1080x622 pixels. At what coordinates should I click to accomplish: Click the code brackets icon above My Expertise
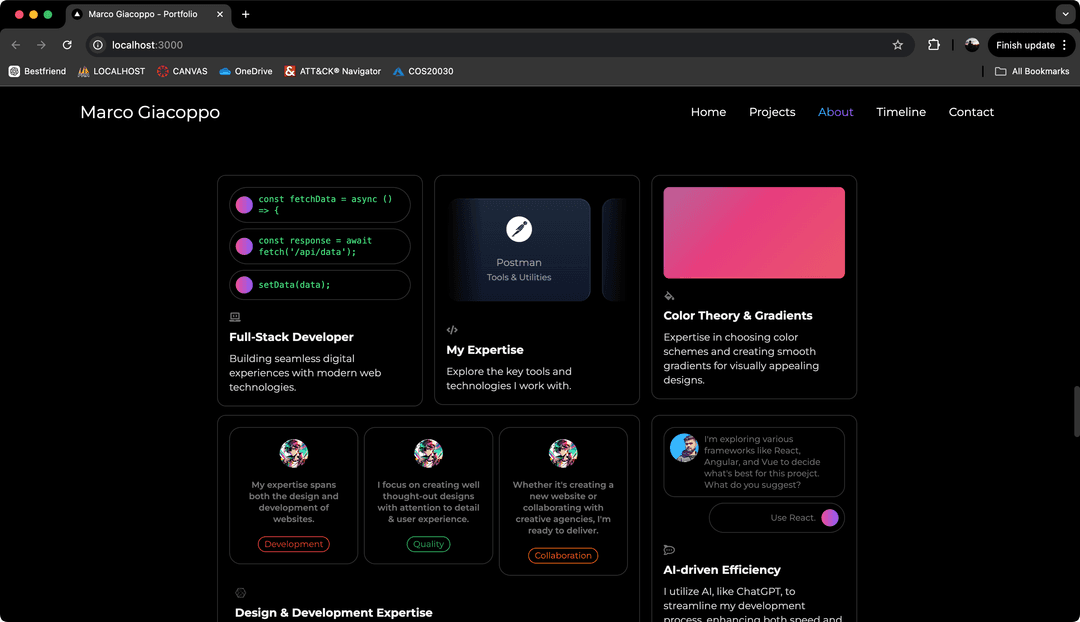point(452,330)
